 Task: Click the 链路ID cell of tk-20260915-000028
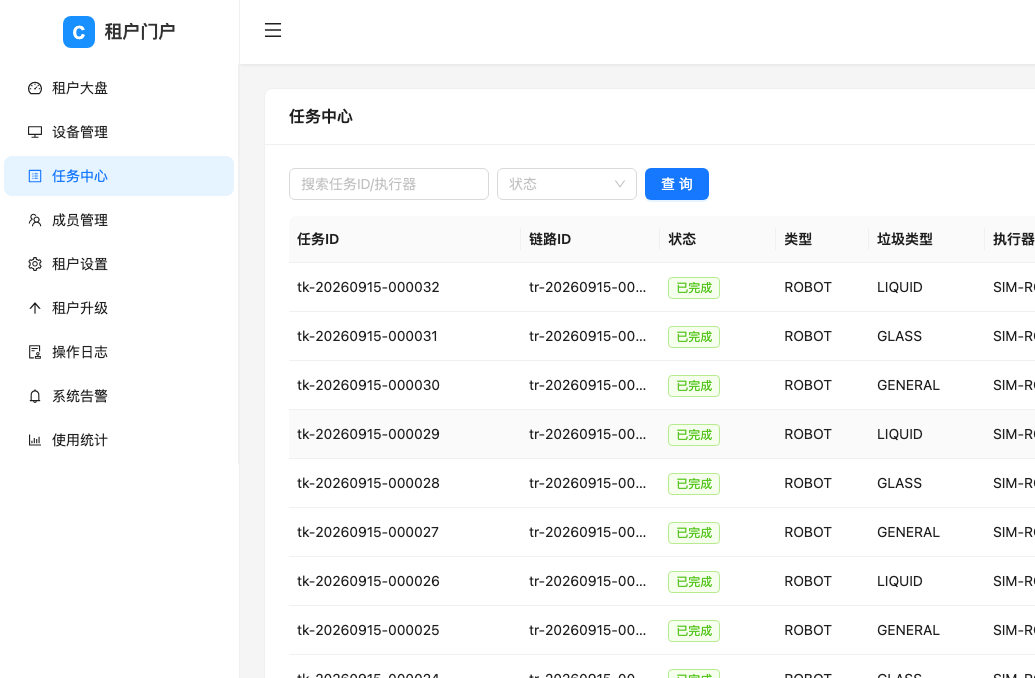tap(587, 483)
